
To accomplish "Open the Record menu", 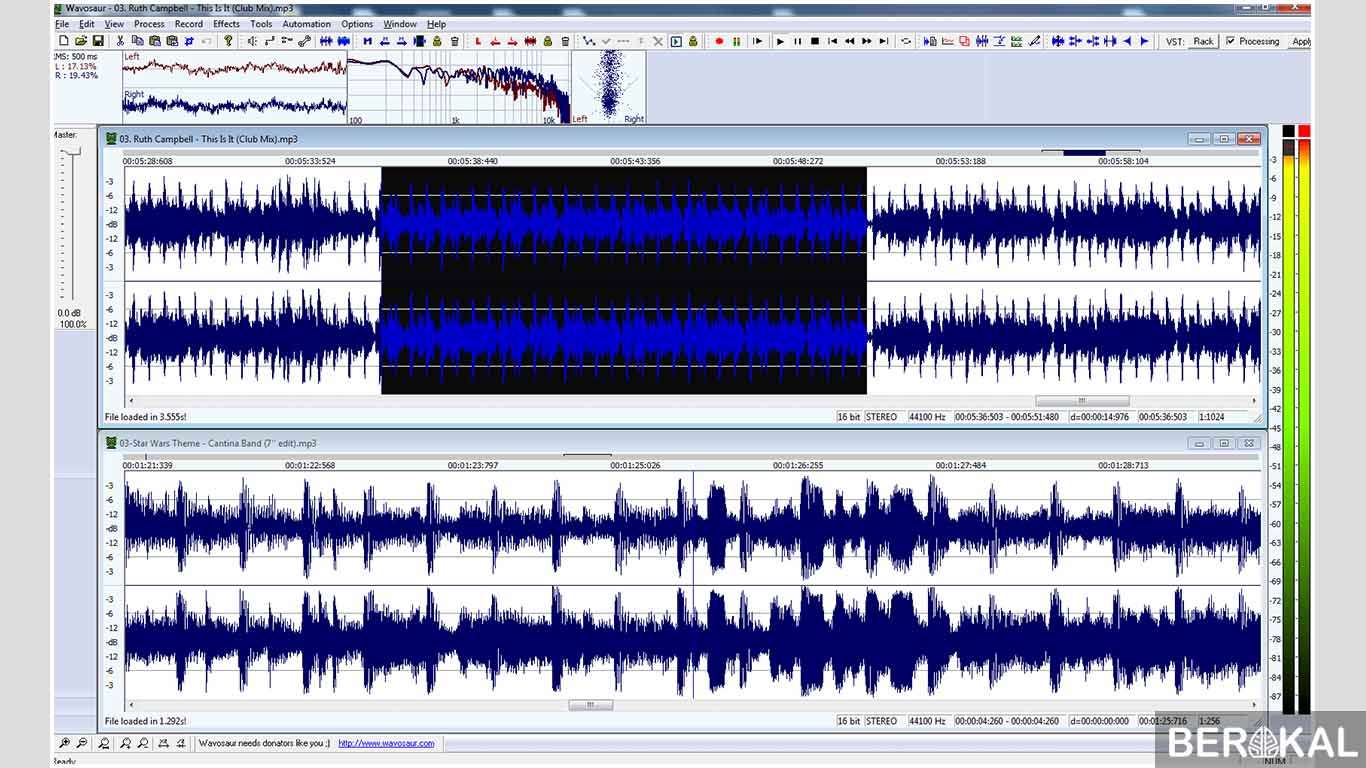I will click(x=188, y=24).
